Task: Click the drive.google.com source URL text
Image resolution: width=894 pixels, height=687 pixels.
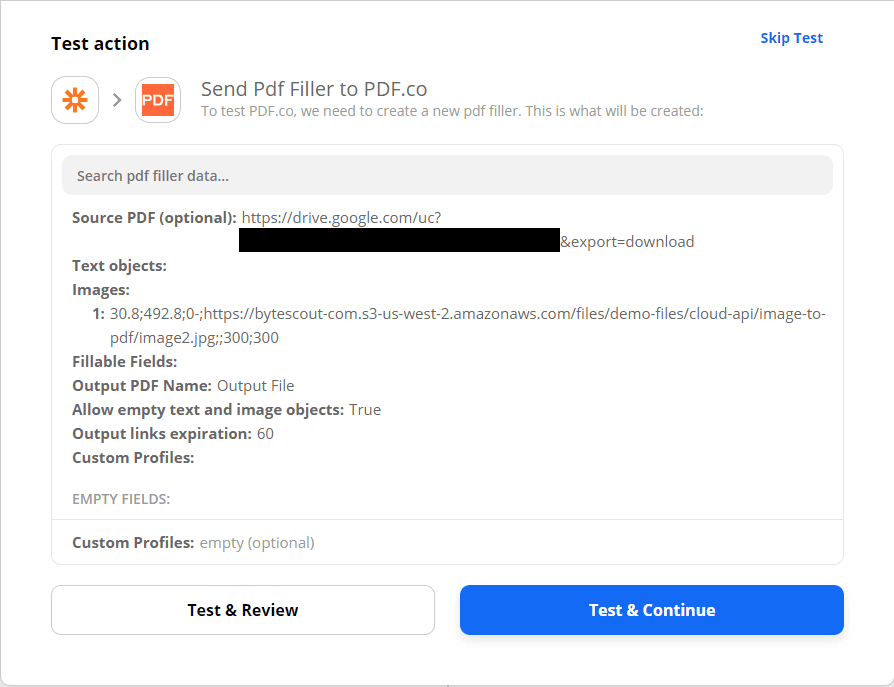Action: click(x=341, y=217)
